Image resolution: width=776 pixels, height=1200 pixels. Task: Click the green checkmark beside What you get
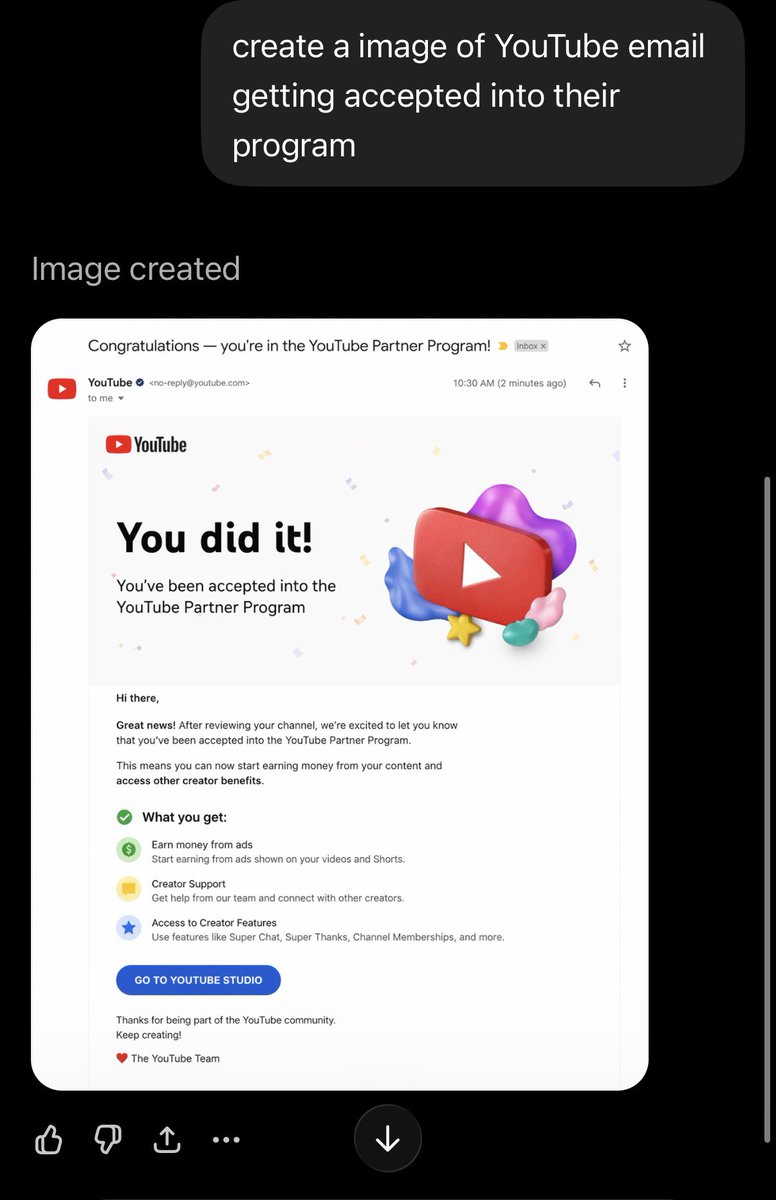point(124,817)
